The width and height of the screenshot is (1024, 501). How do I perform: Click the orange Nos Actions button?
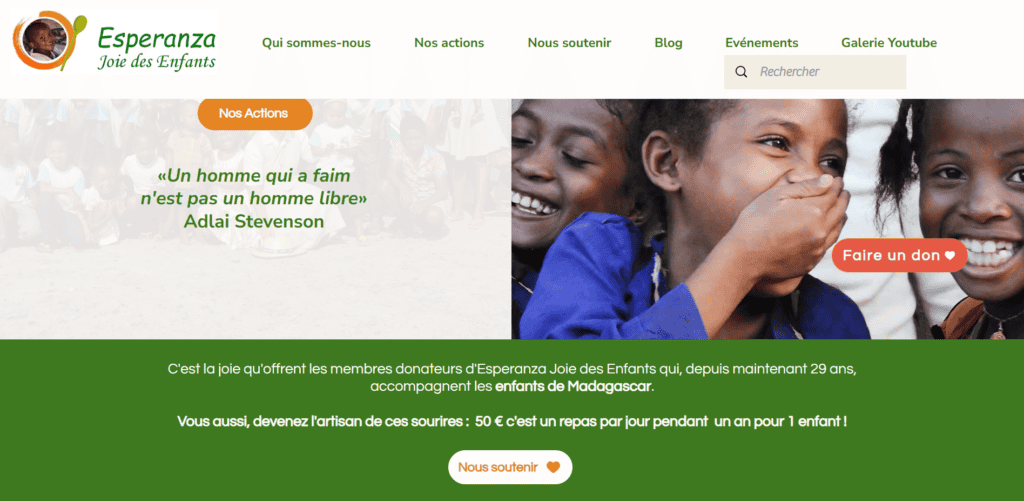255,113
